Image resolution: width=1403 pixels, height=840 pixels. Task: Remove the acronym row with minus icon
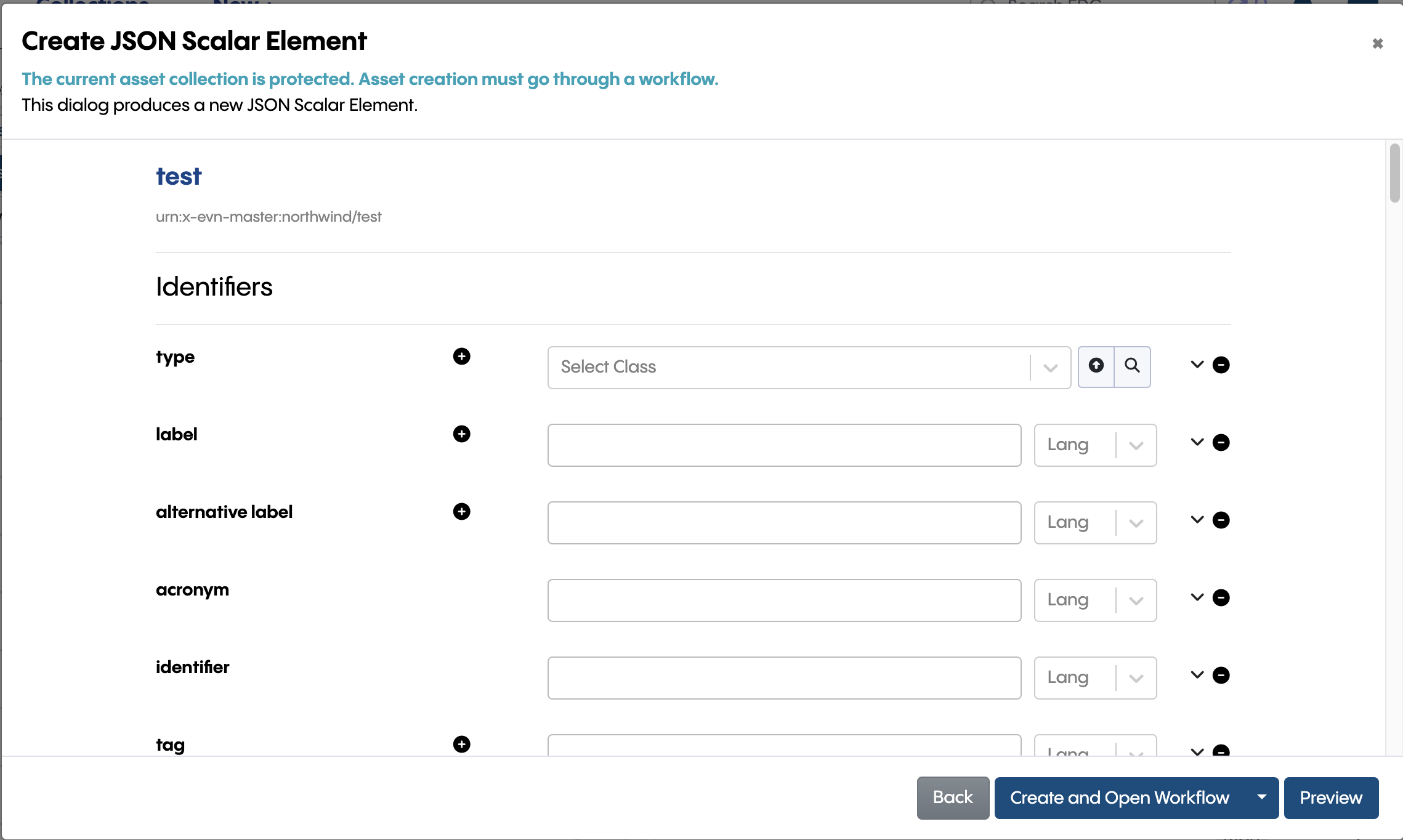point(1221,598)
